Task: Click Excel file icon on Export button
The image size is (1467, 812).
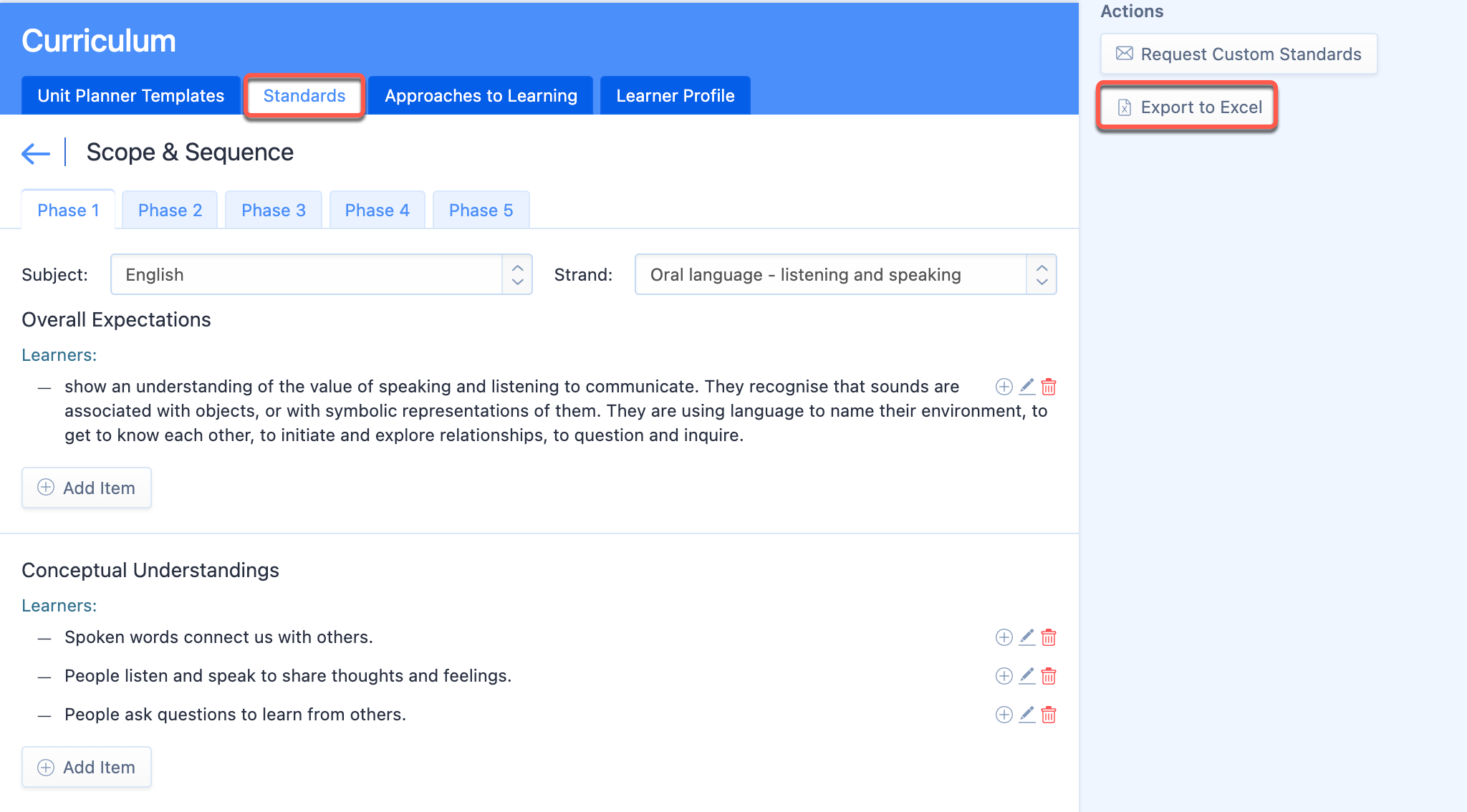Action: 1125,107
